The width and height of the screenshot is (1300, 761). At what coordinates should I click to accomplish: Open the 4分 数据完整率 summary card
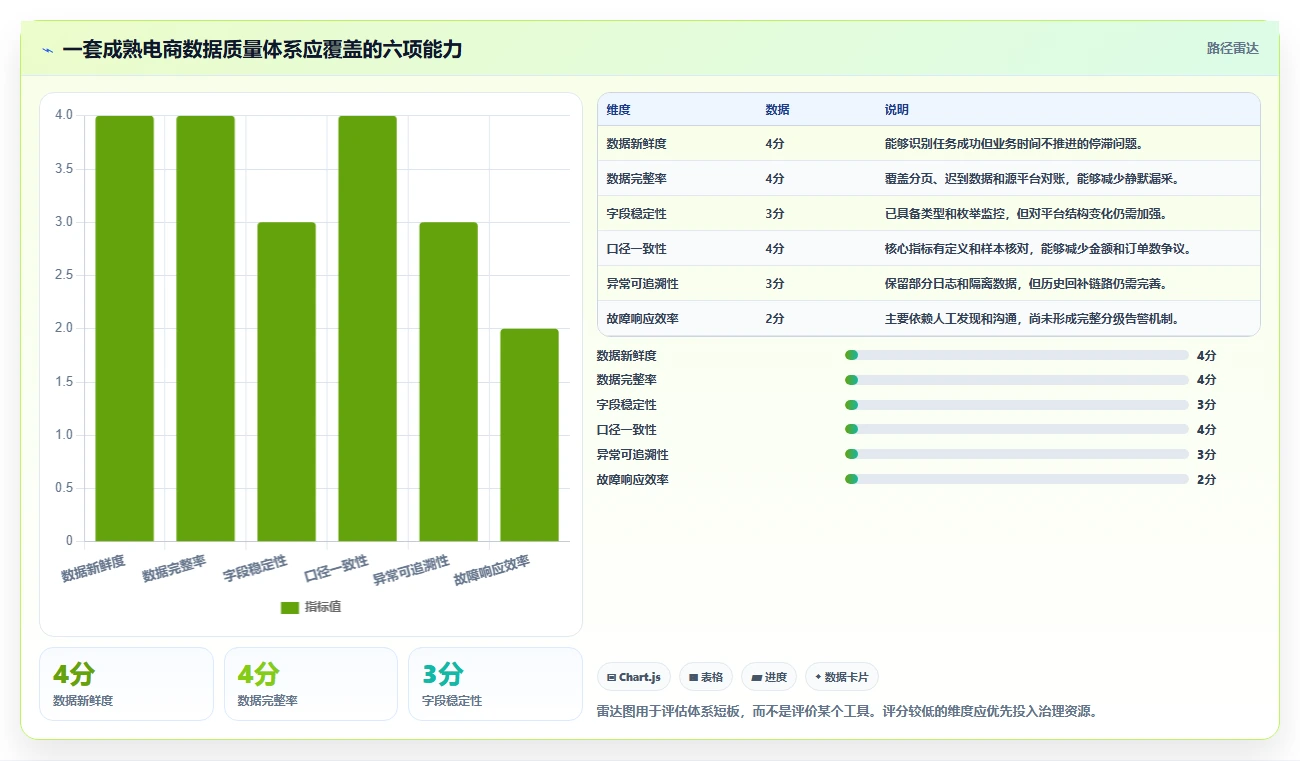311,684
